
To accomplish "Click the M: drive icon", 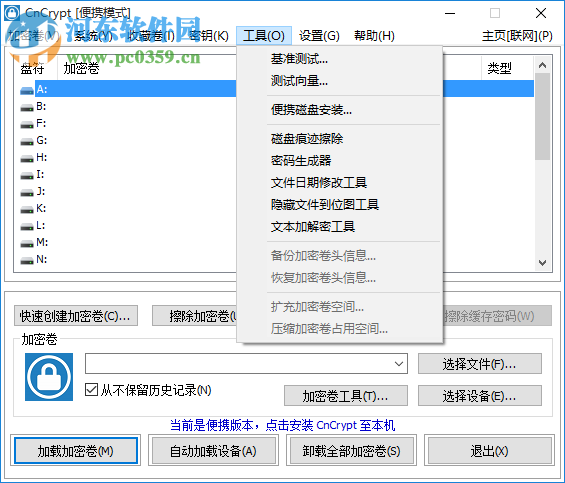I will (27, 243).
